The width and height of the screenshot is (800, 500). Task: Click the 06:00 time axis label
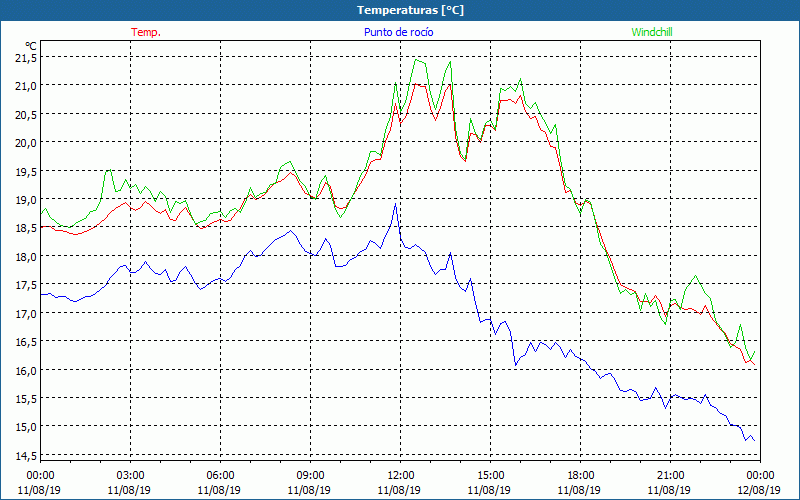click(220, 476)
